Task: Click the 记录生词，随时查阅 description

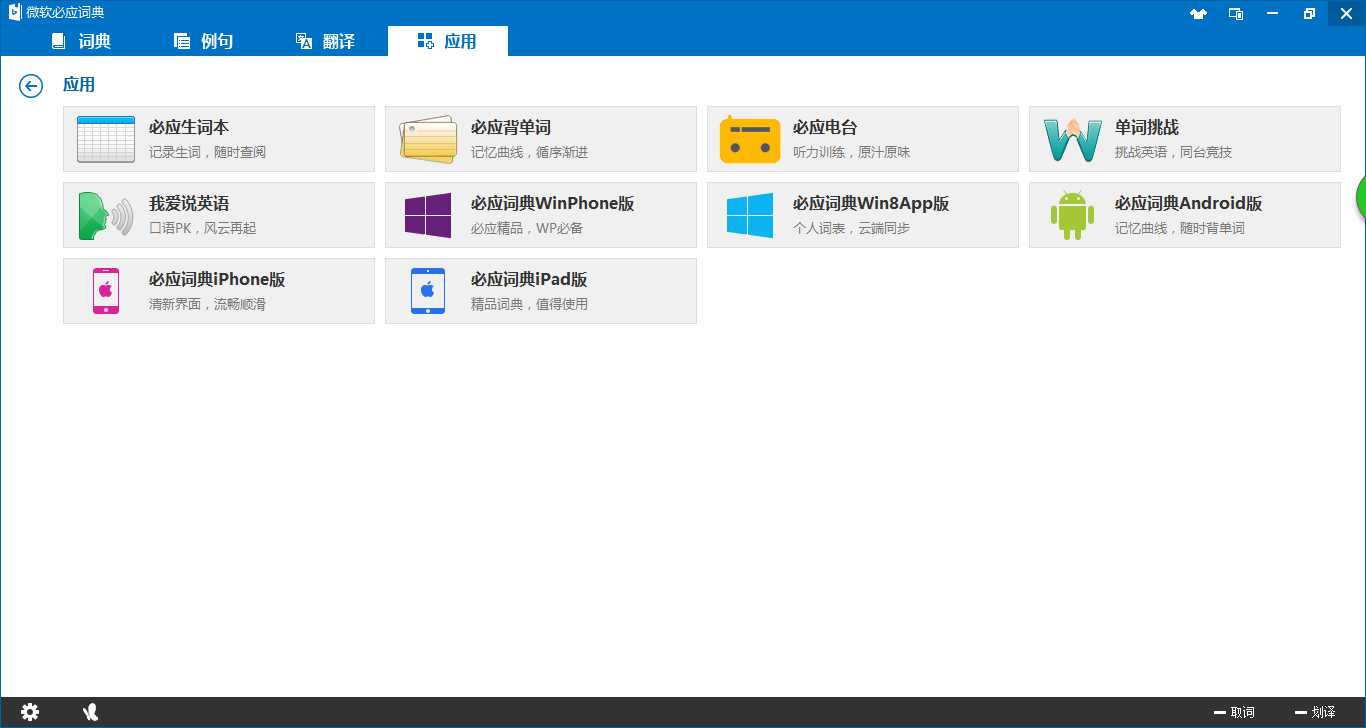Action: pos(207,152)
